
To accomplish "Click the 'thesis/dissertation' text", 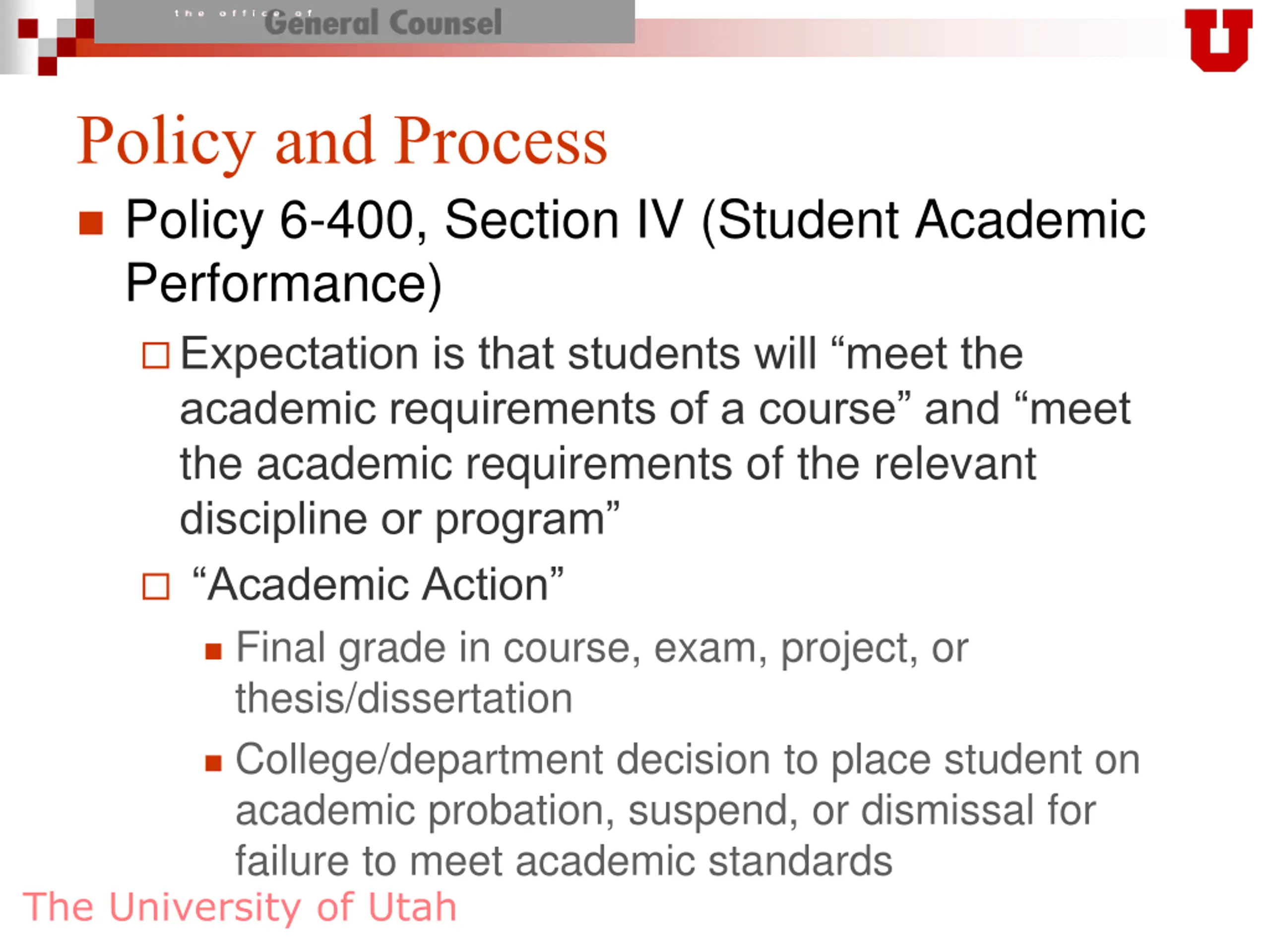I will 404,698.
